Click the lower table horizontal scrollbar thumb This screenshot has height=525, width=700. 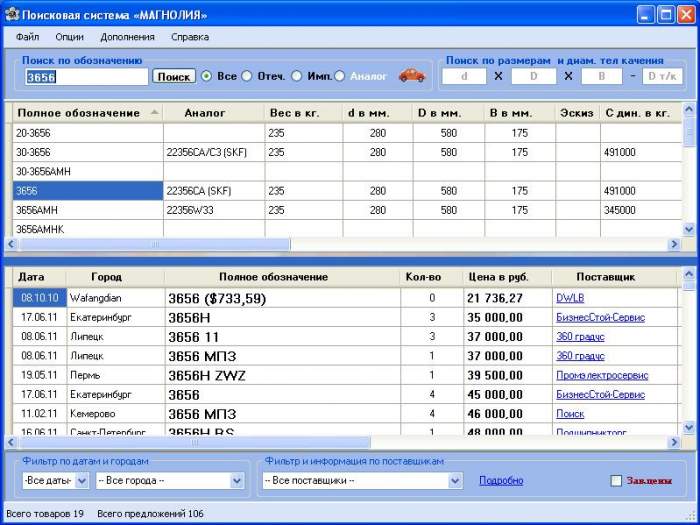[x=195, y=442]
